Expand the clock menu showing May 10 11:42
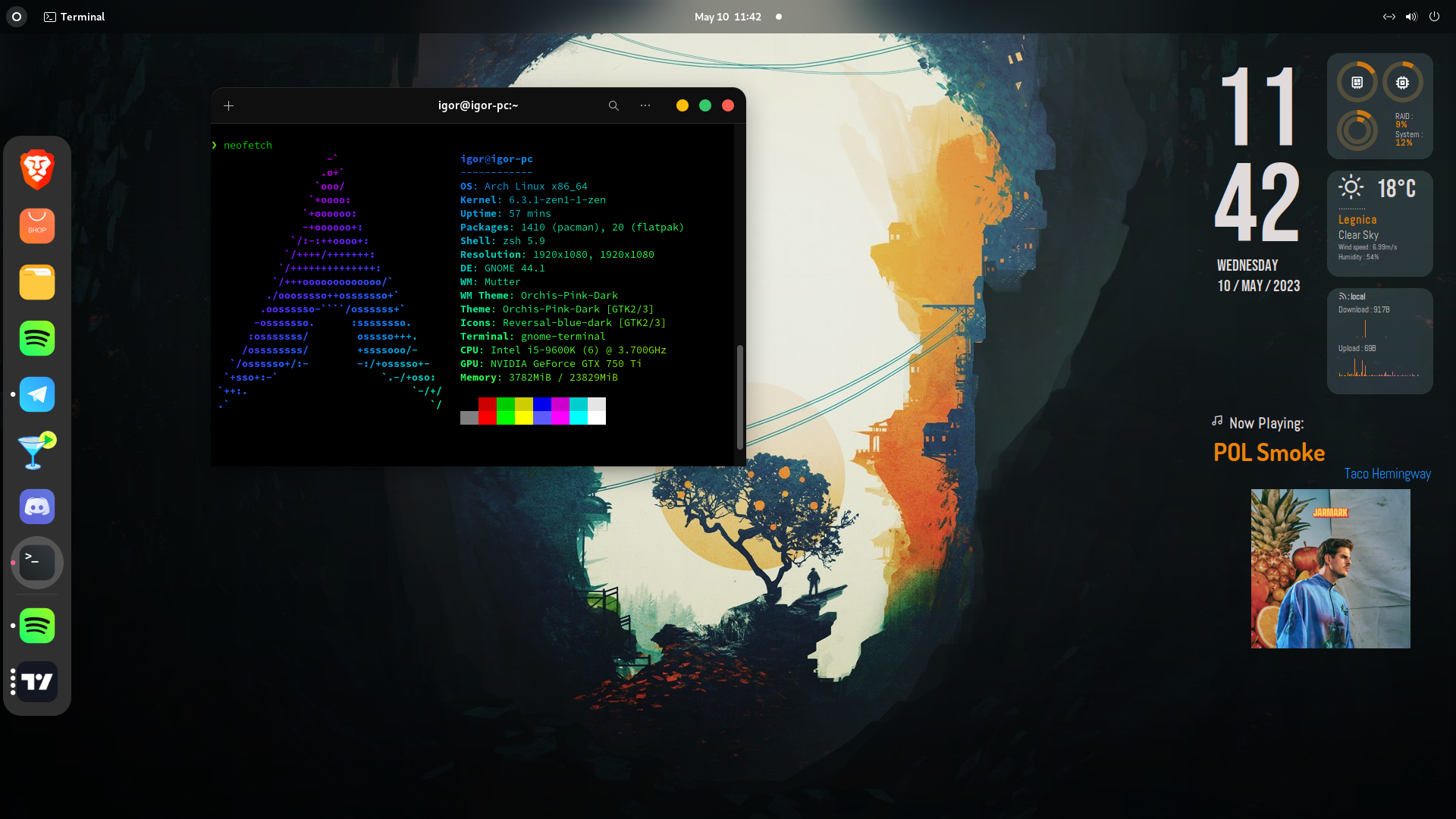The image size is (1456, 819). [x=728, y=16]
